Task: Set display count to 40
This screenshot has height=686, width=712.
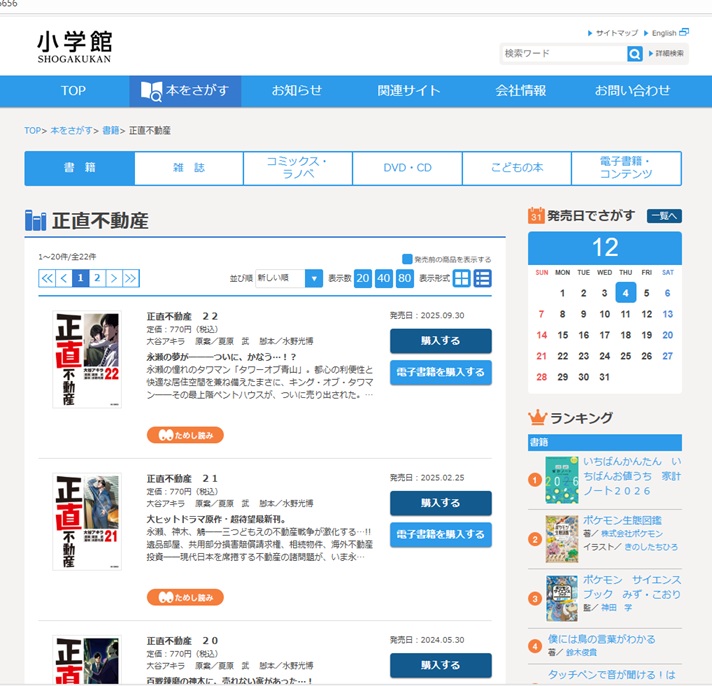Action: pyautogui.click(x=383, y=278)
